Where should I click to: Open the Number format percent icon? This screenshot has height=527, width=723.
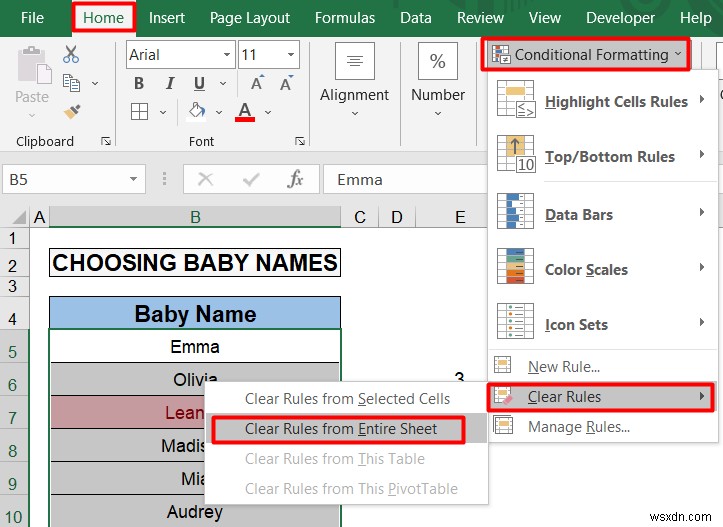pos(438,61)
